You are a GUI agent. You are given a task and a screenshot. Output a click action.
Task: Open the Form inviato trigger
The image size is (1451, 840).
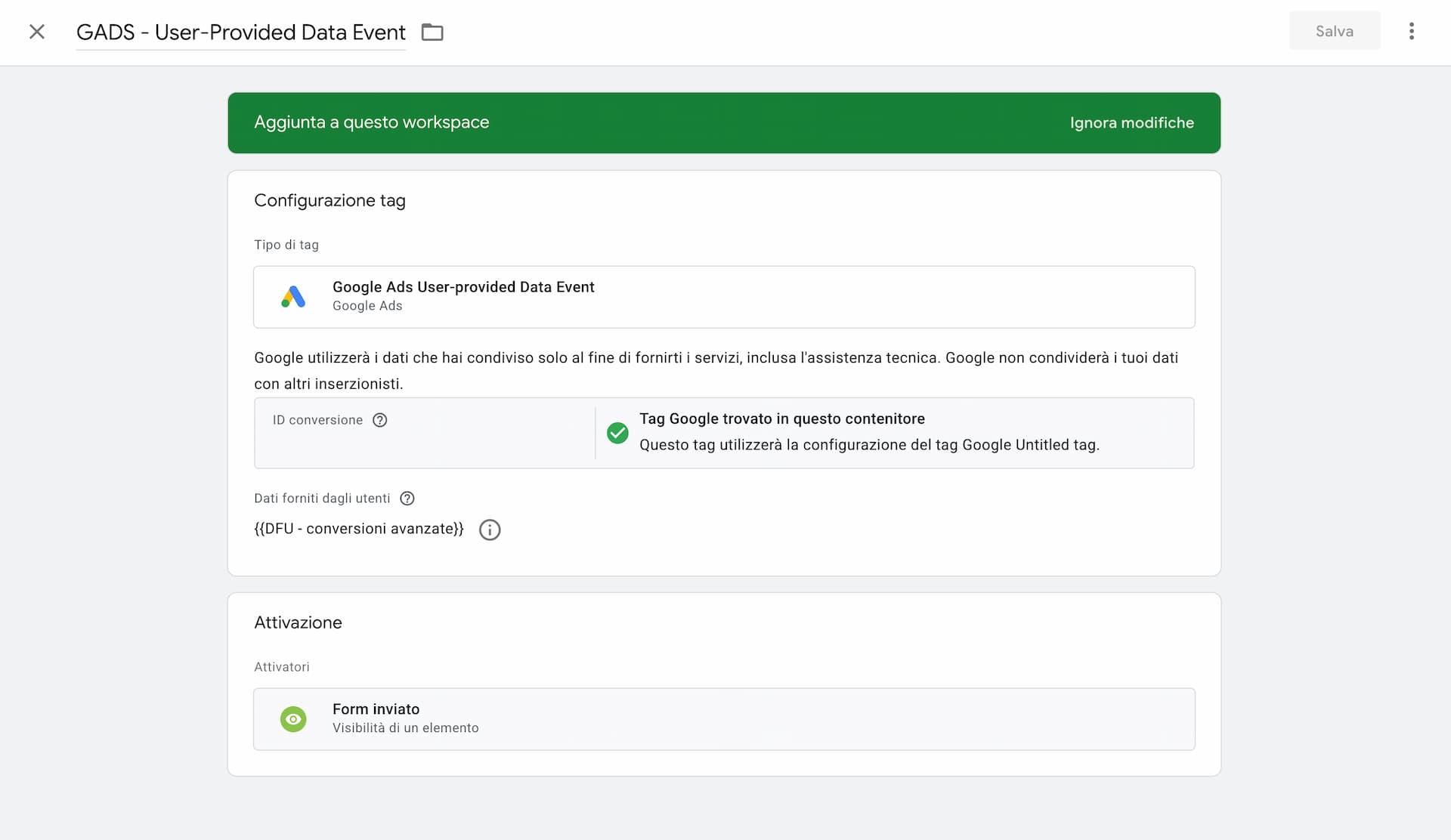click(724, 718)
